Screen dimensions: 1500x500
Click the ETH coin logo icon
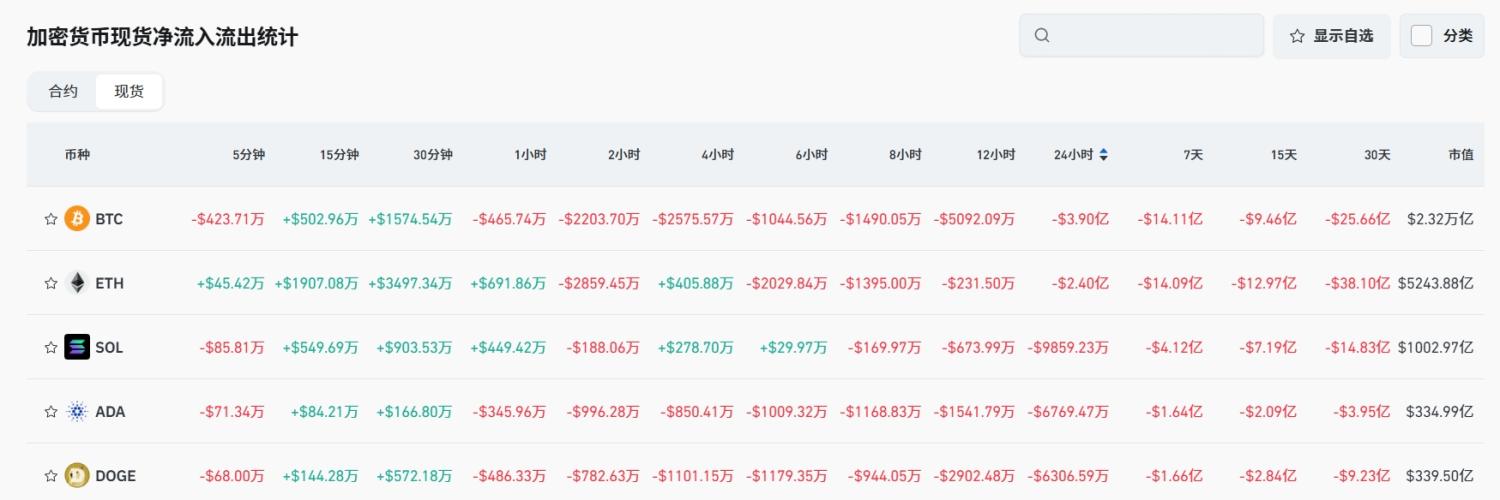tap(77, 283)
